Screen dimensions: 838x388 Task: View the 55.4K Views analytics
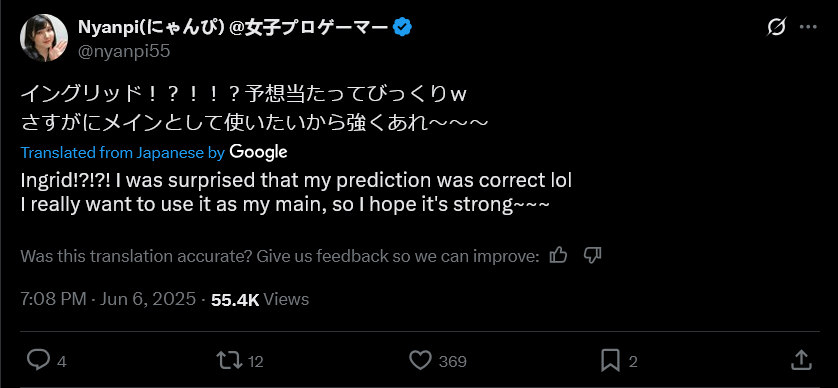click(260, 299)
